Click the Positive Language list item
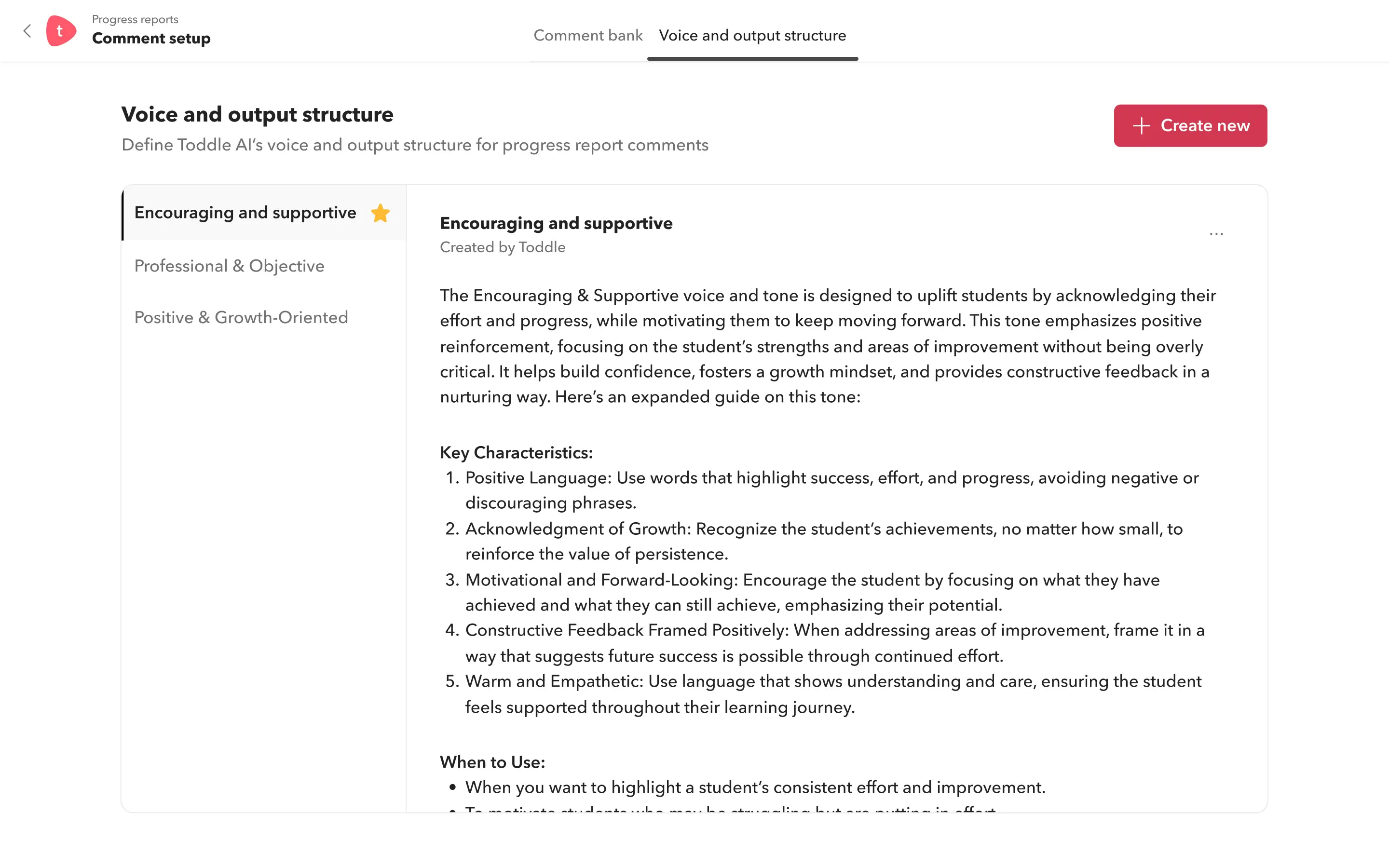Screen dimensions: 1389x868 pyautogui.click(x=831, y=489)
